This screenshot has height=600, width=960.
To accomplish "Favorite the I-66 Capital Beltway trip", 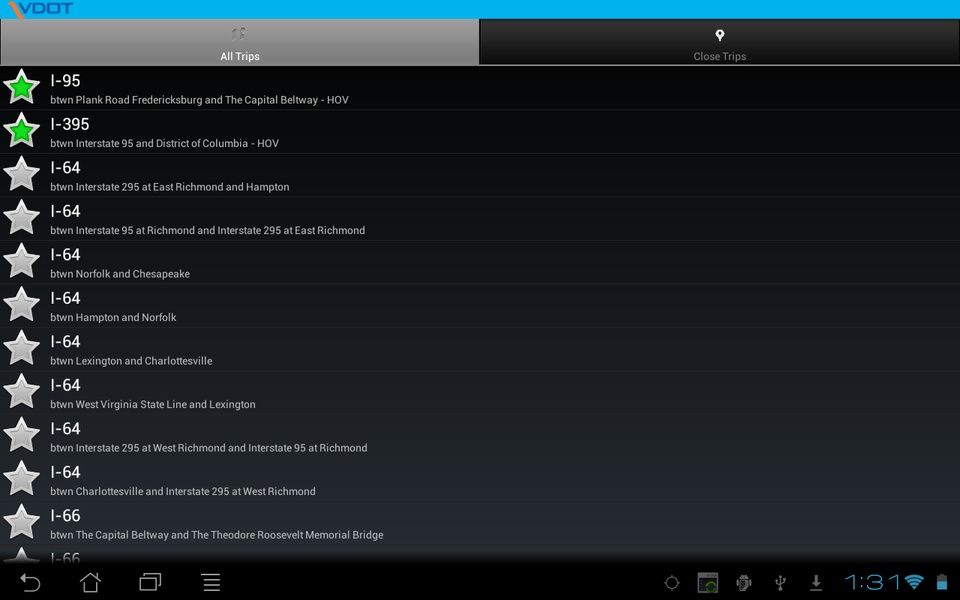I will 21,521.
